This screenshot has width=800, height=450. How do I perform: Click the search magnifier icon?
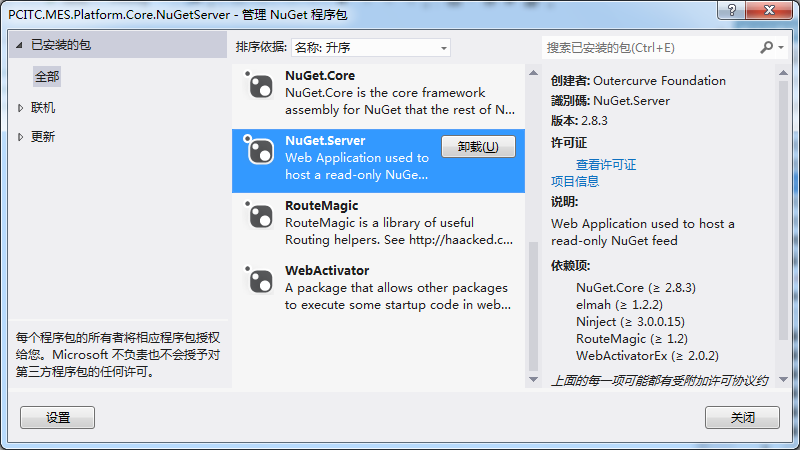[x=766, y=47]
